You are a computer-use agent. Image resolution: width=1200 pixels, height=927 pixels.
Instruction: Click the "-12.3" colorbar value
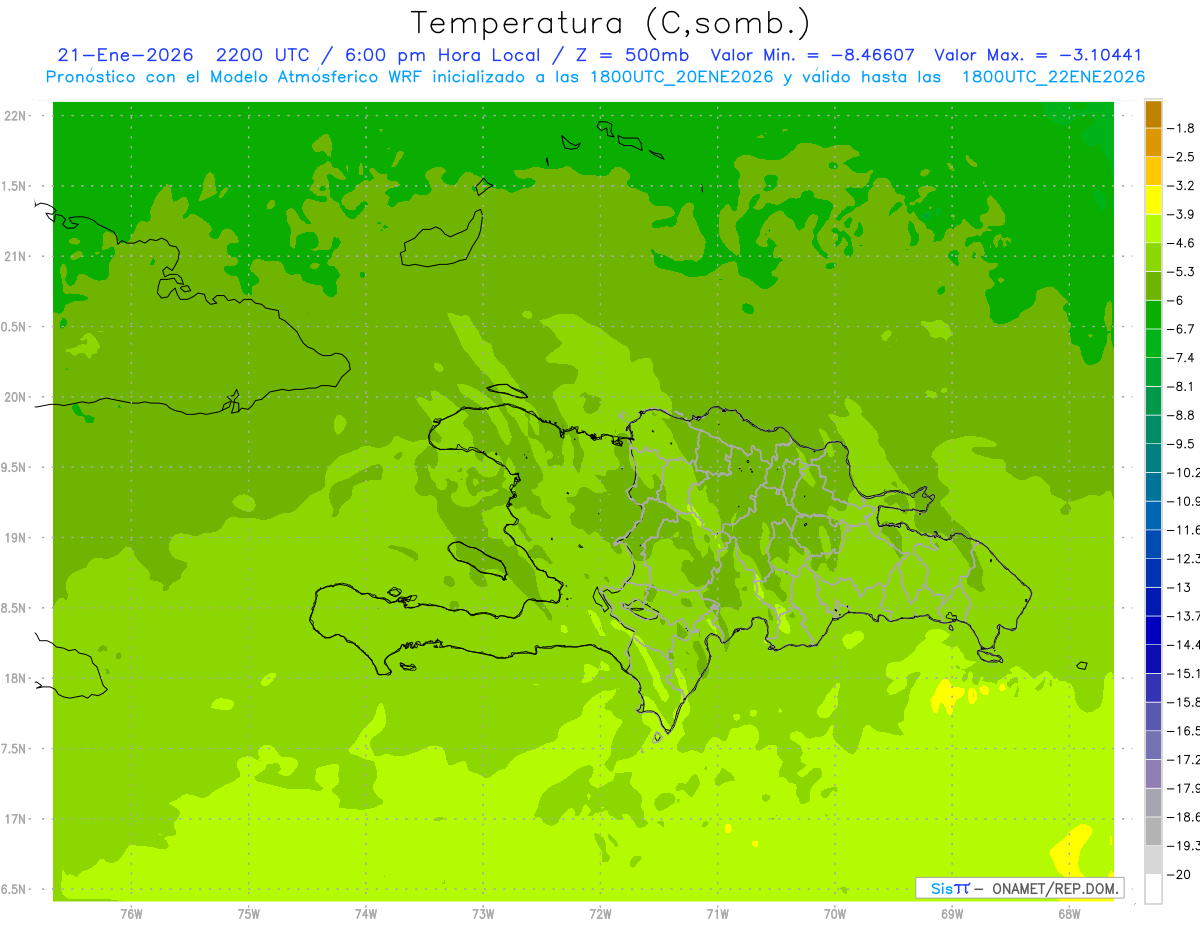click(x=1185, y=559)
